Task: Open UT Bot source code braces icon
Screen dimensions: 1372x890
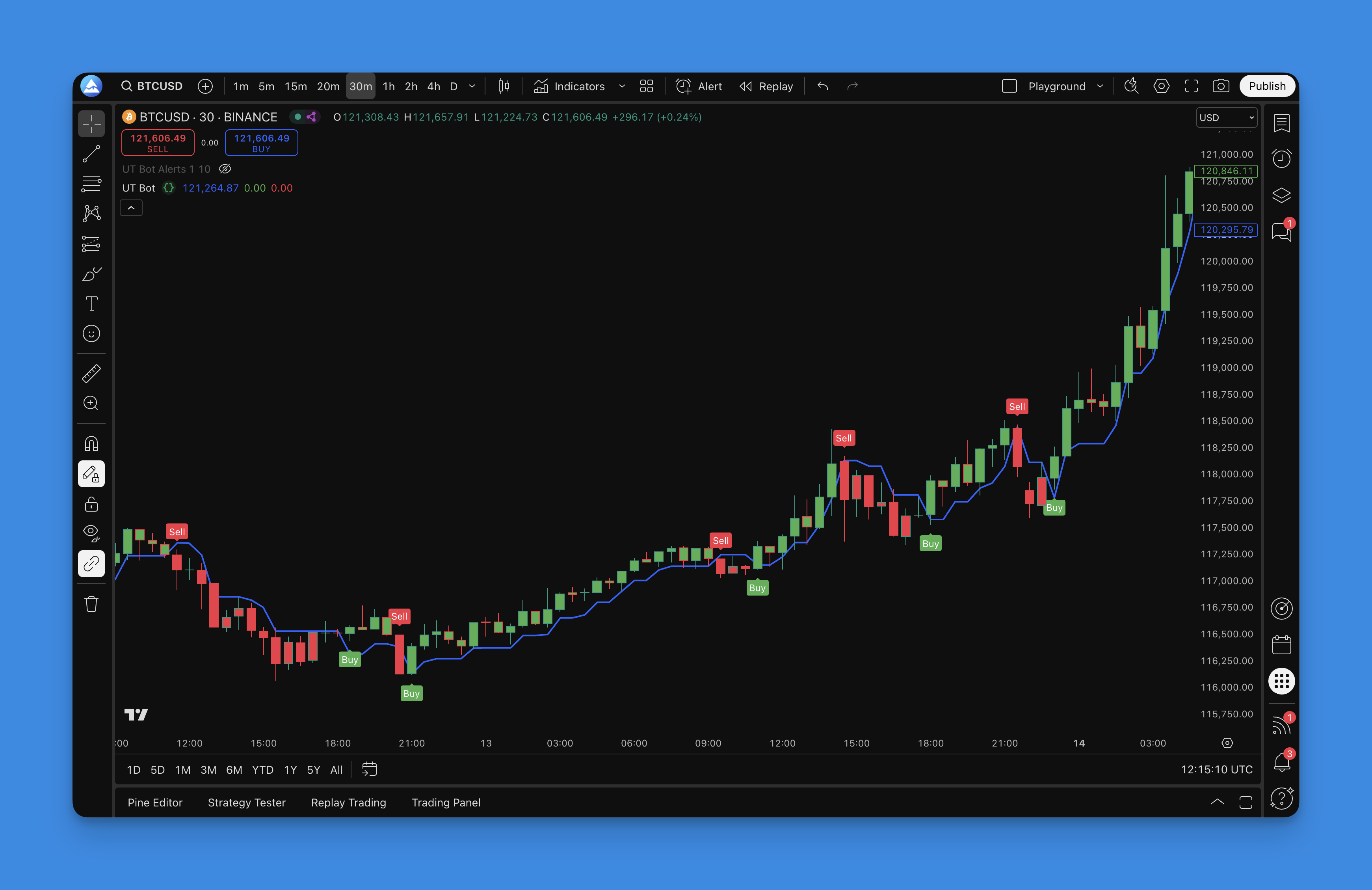Action: point(168,188)
